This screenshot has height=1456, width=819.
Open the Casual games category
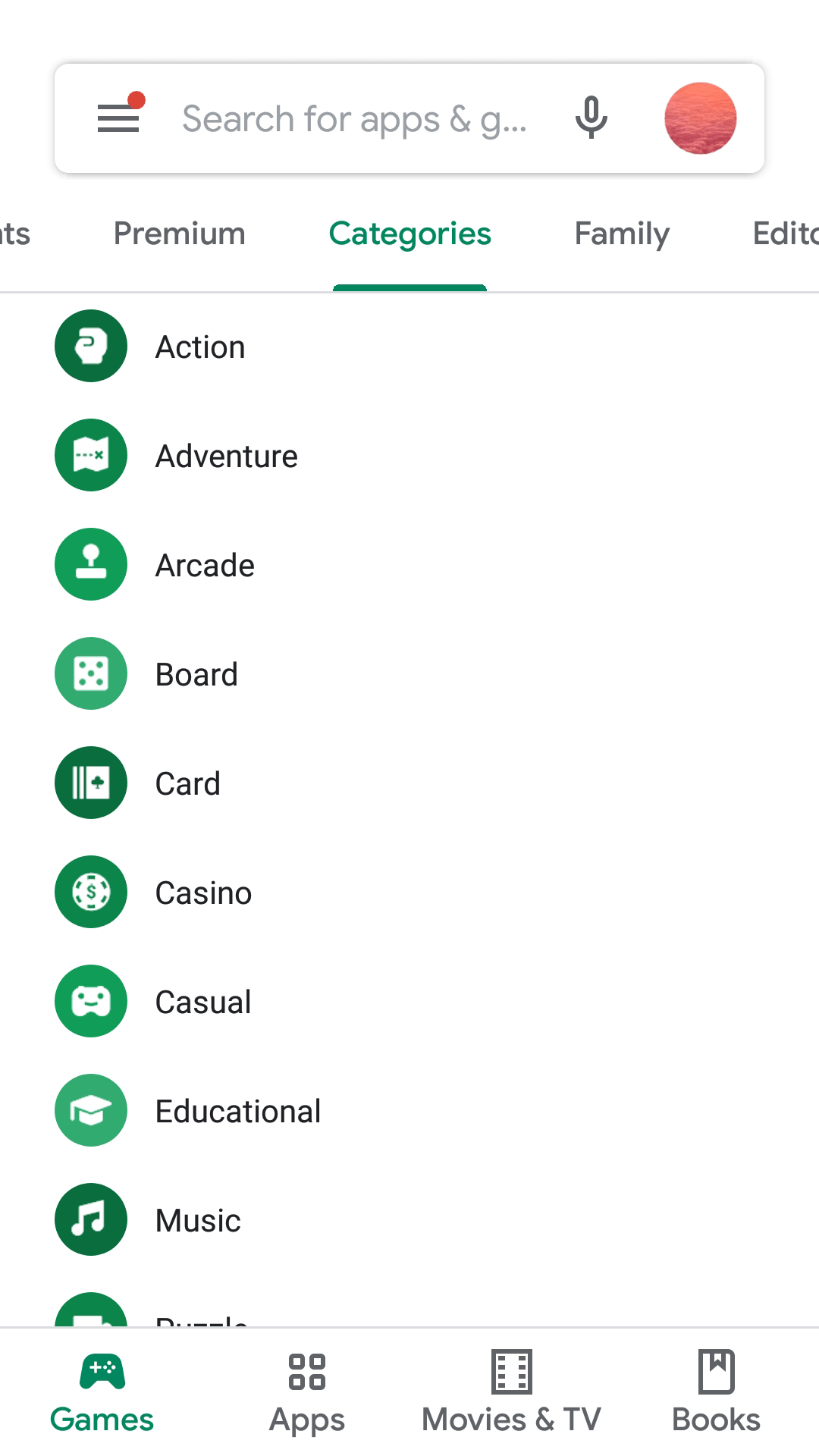(x=203, y=1003)
